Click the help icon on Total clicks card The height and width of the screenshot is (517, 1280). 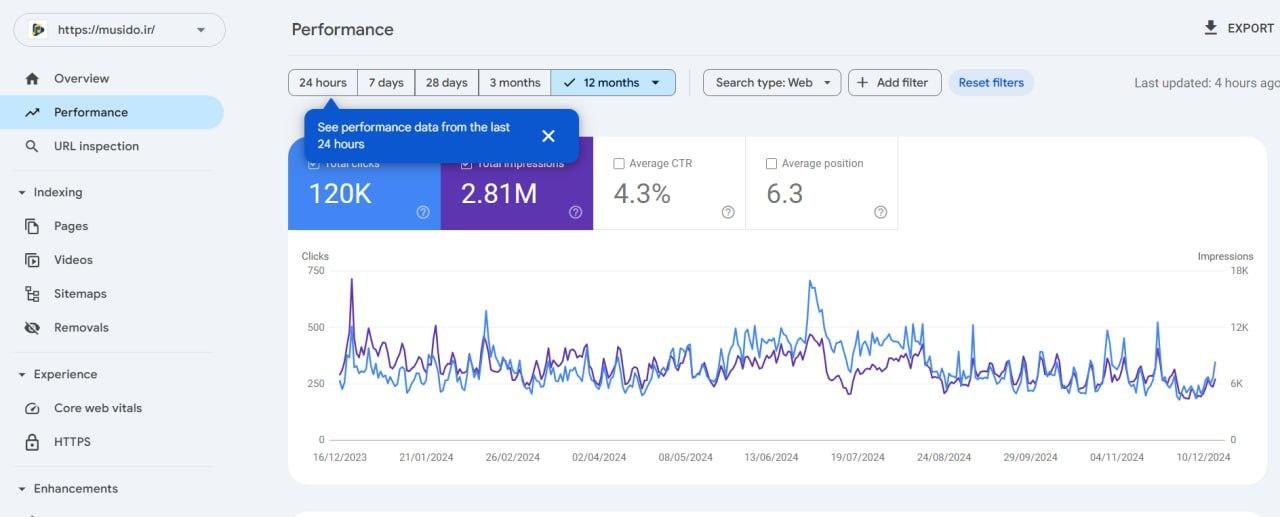(x=423, y=212)
